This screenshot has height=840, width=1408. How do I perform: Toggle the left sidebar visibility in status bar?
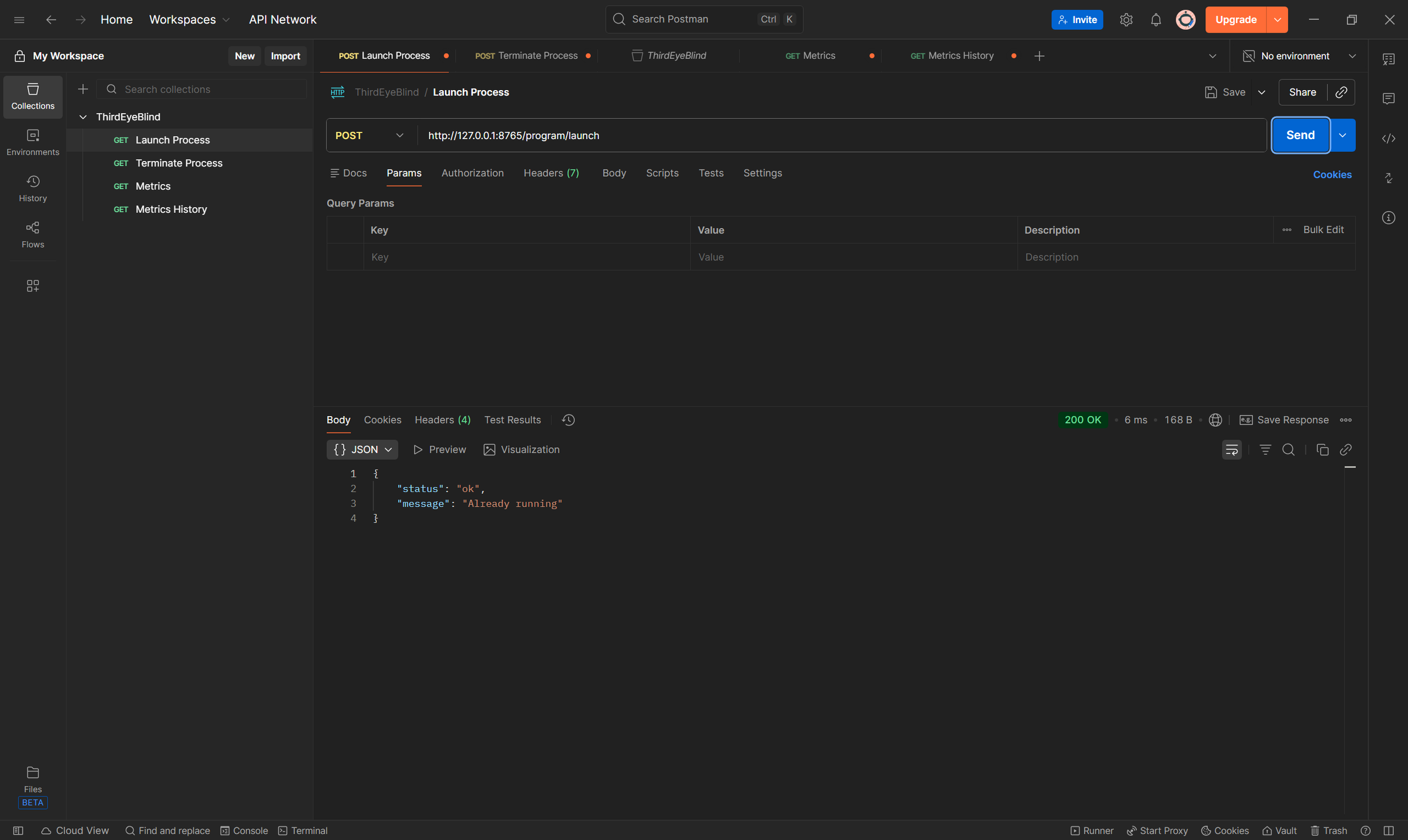[x=18, y=830]
